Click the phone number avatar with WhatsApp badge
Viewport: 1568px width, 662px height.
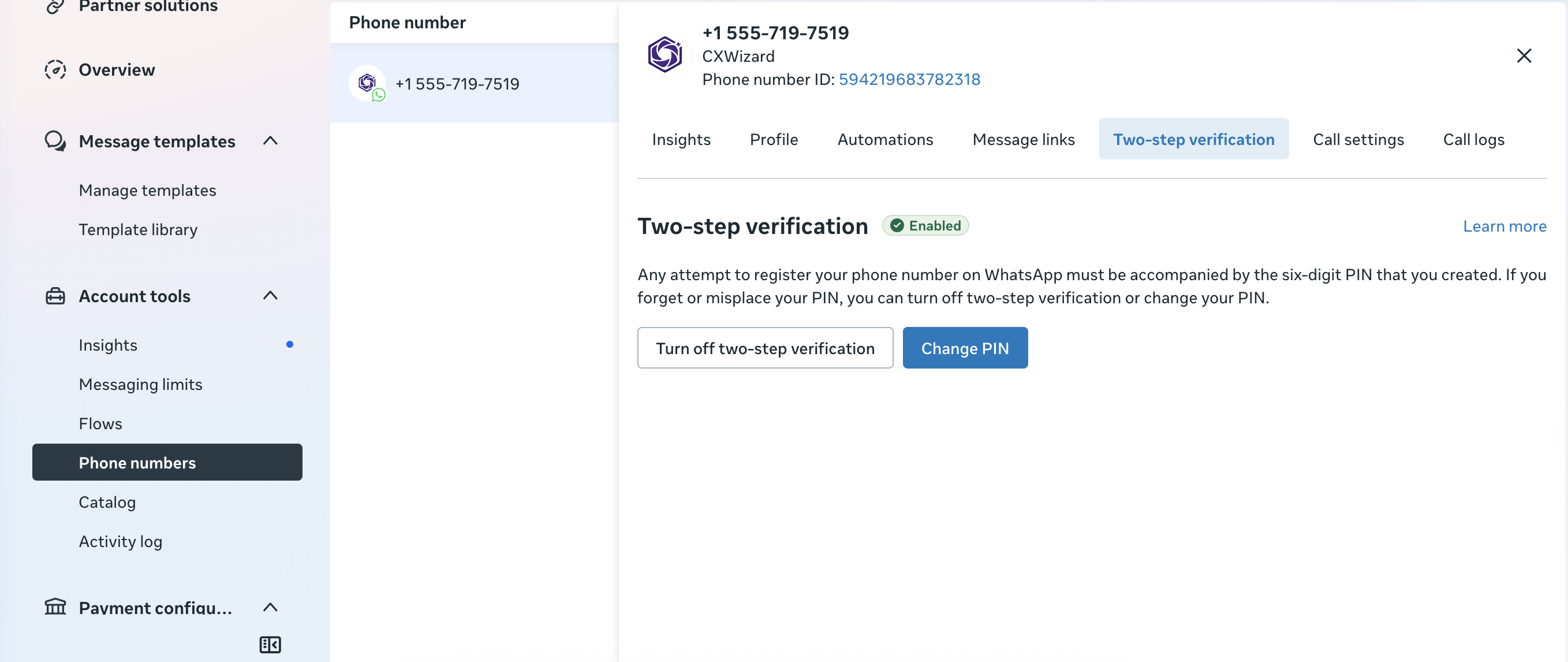click(368, 83)
